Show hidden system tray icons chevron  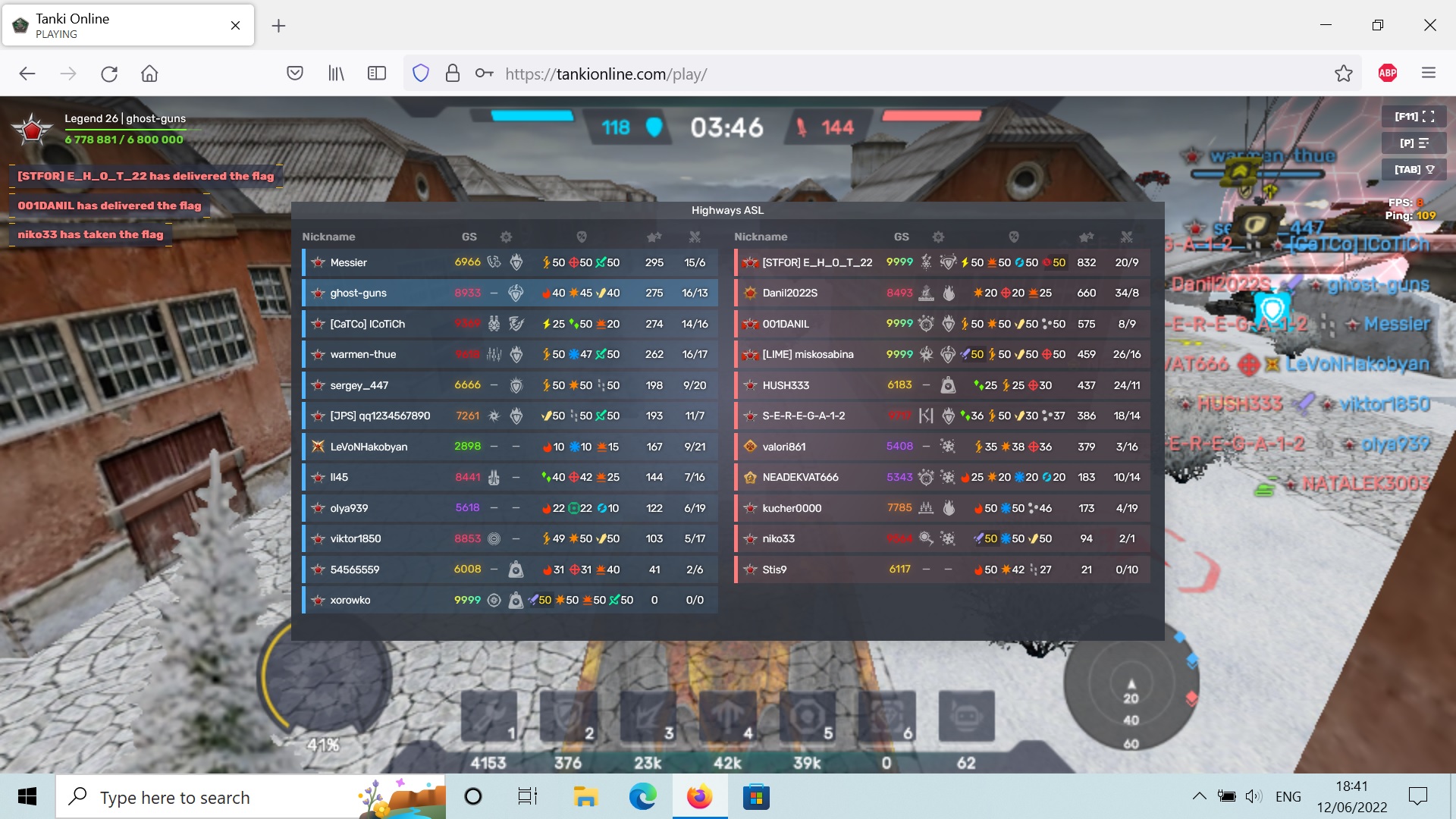click(x=1199, y=796)
